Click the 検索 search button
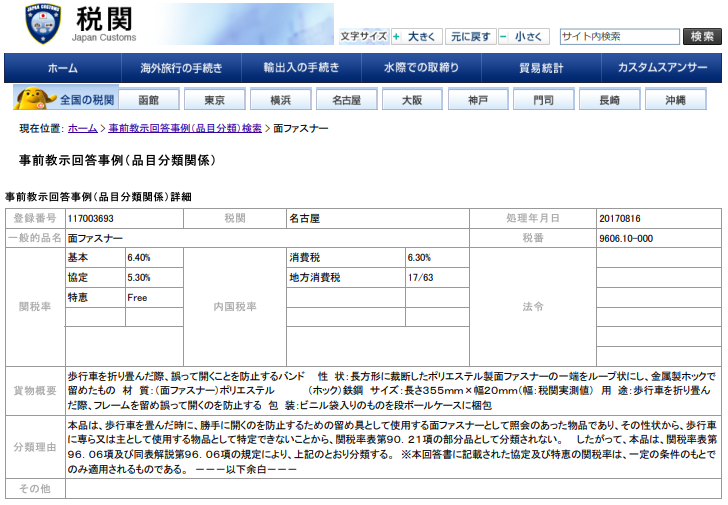The height and width of the screenshot is (505, 728). coord(702,37)
